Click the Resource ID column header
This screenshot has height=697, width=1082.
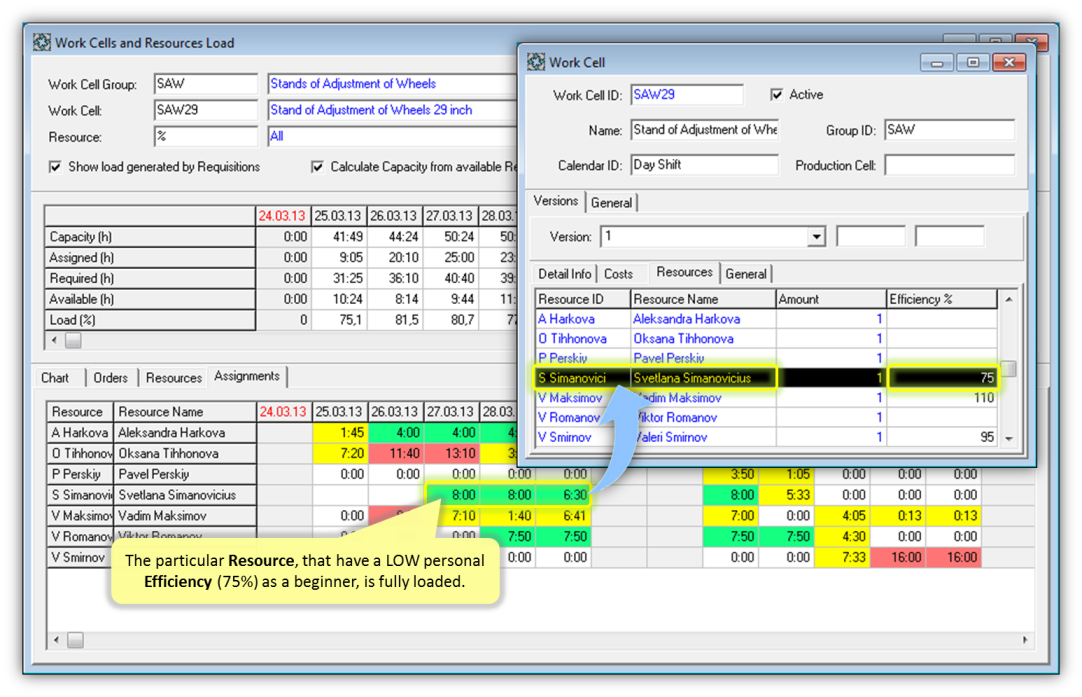[582, 300]
